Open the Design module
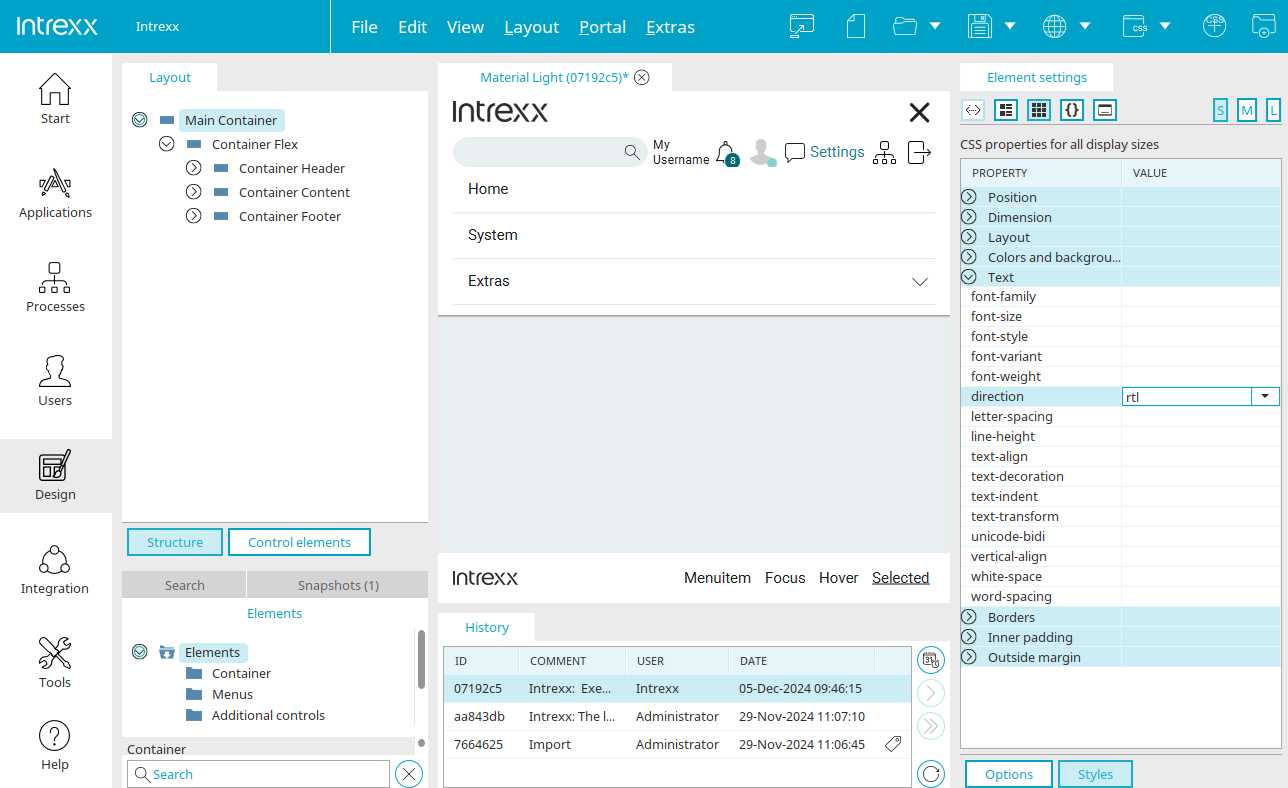 click(x=55, y=475)
